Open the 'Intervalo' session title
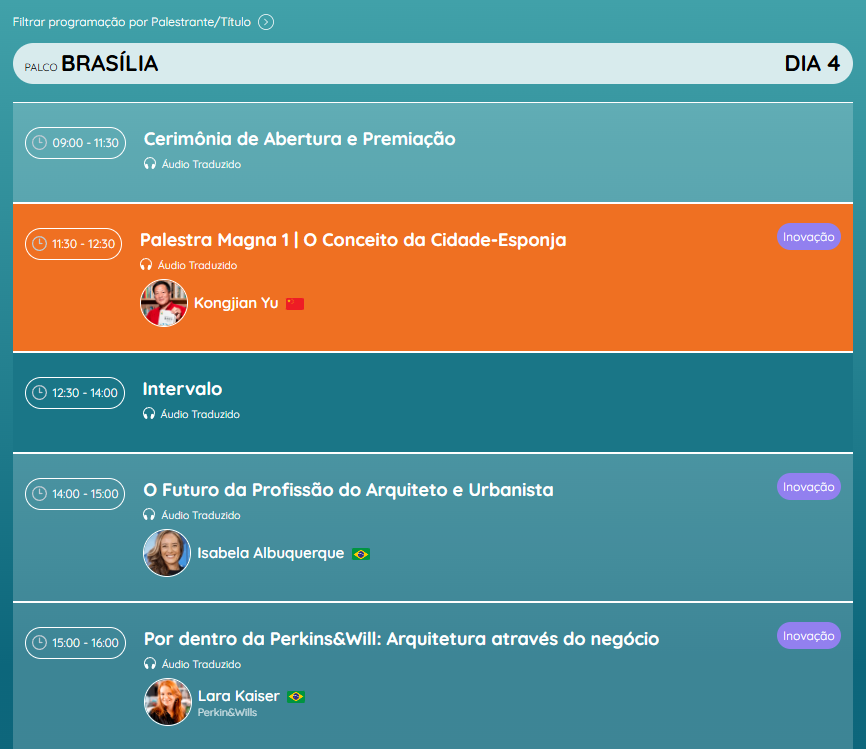 182,389
